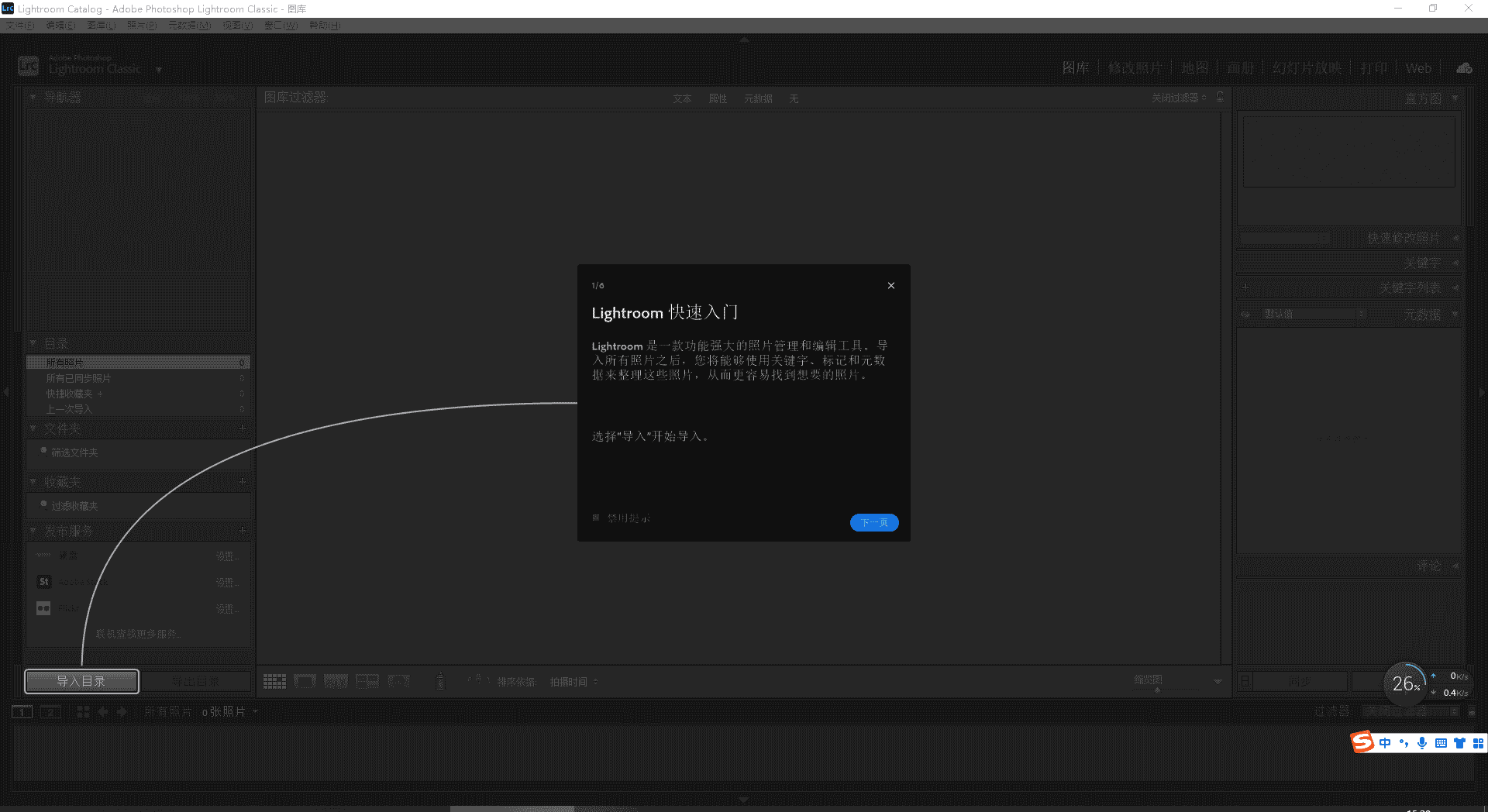Open the 拍摄时间 sort dropdown
Viewport: 1488px width, 812px height.
pyautogui.click(x=573, y=682)
